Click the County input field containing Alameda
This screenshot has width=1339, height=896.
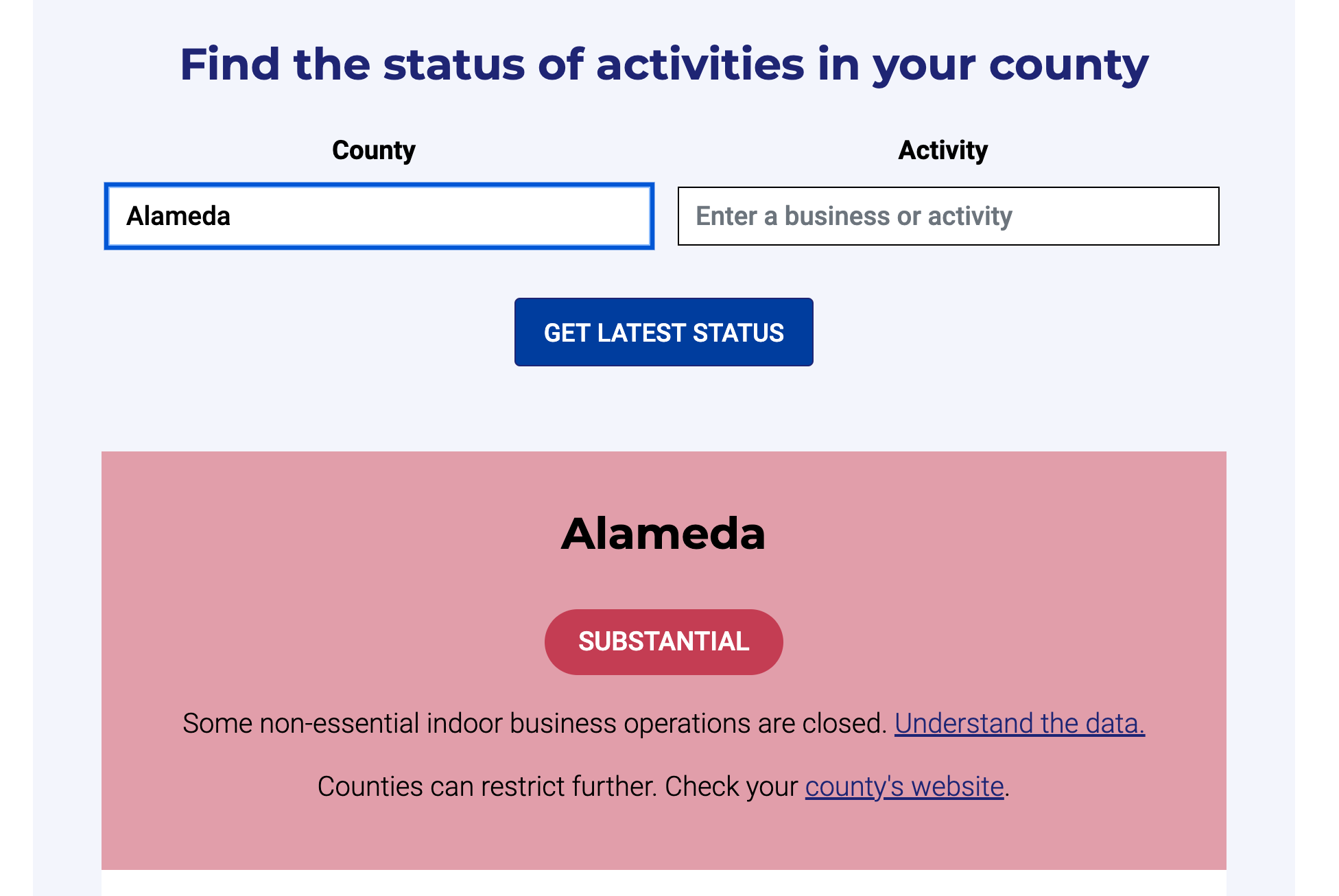click(379, 216)
